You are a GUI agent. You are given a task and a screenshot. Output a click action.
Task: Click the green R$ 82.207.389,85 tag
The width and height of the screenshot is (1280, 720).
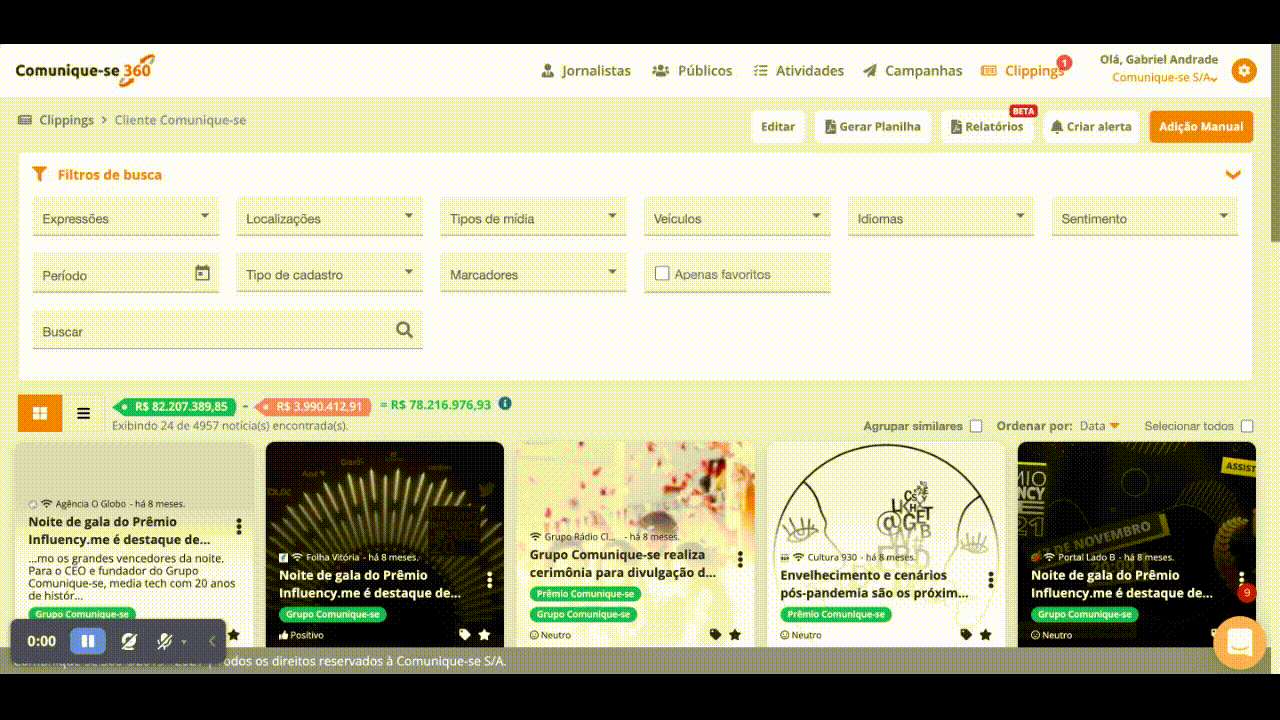point(175,406)
